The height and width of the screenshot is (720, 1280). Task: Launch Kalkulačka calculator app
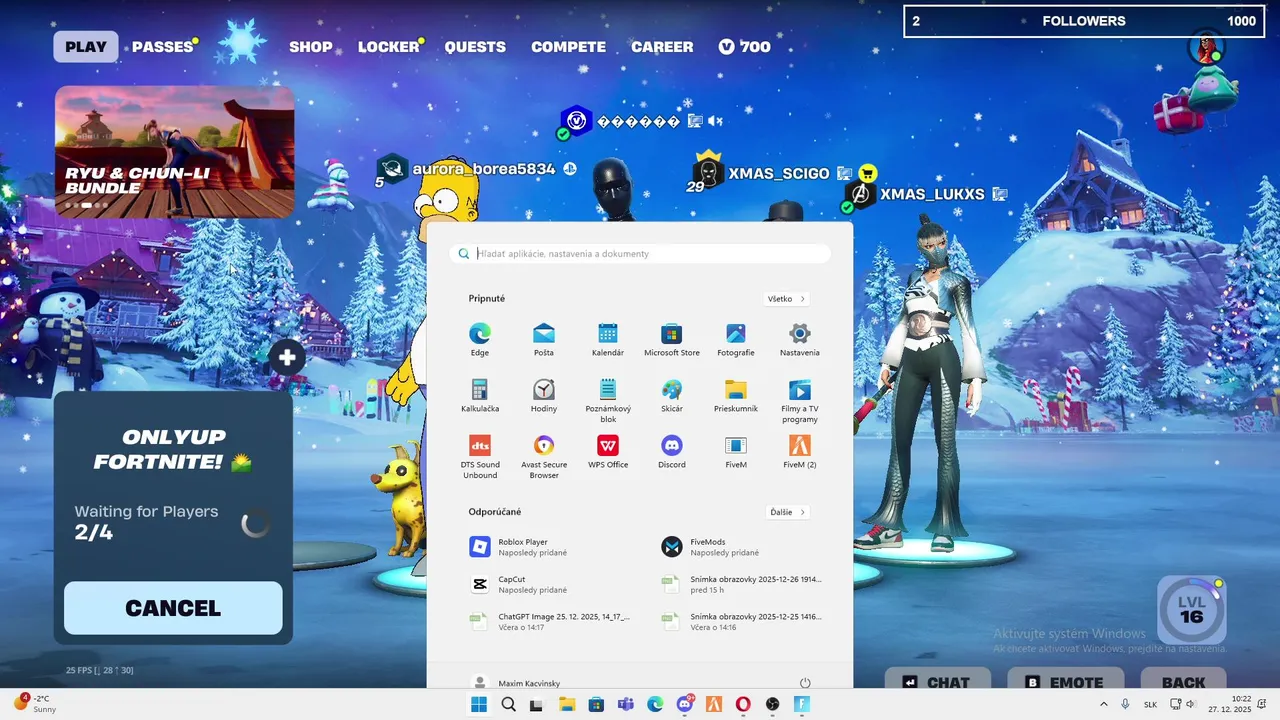[480, 395]
